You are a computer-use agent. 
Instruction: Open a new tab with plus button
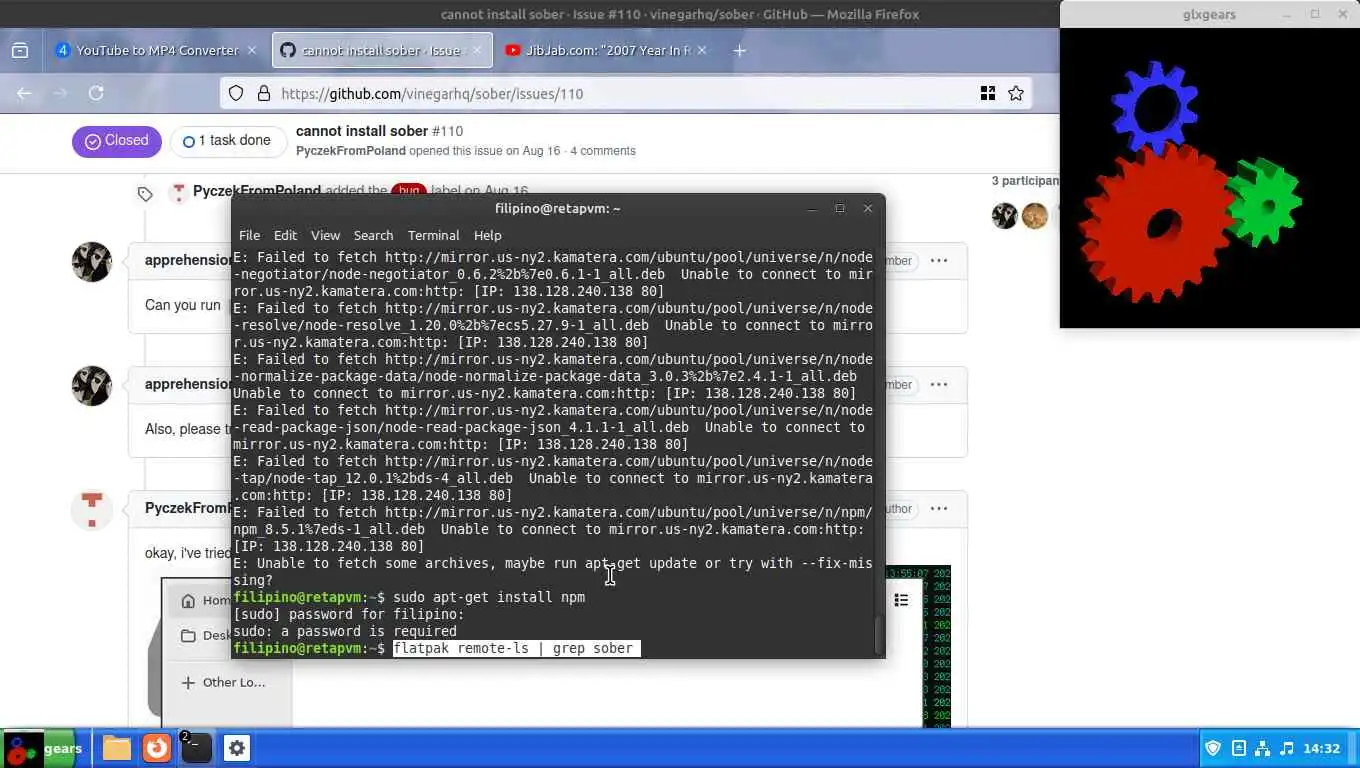tap(739, 50)
